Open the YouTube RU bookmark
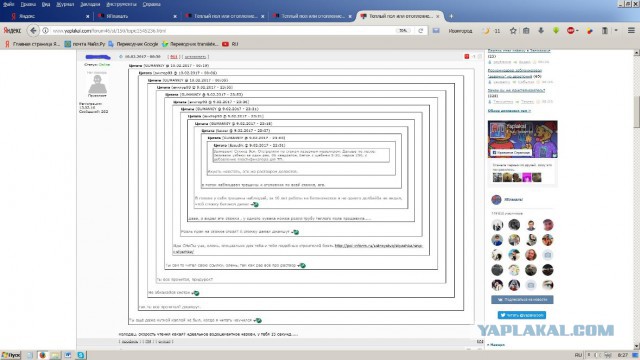 [x=230, y=44]
